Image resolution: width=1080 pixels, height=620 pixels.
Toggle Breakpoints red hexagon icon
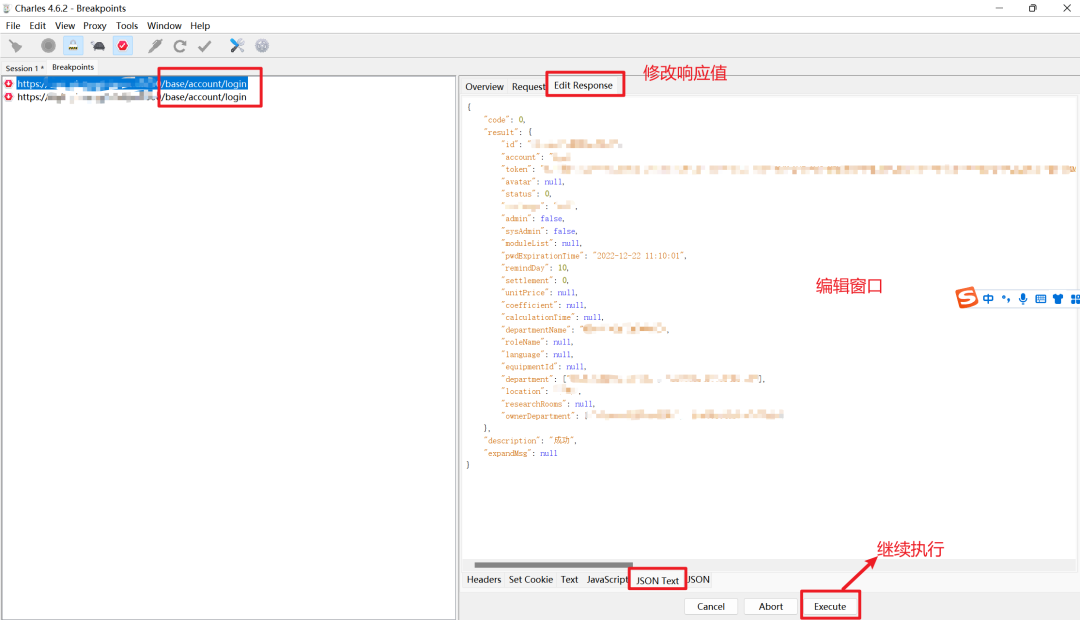point(123,46)
